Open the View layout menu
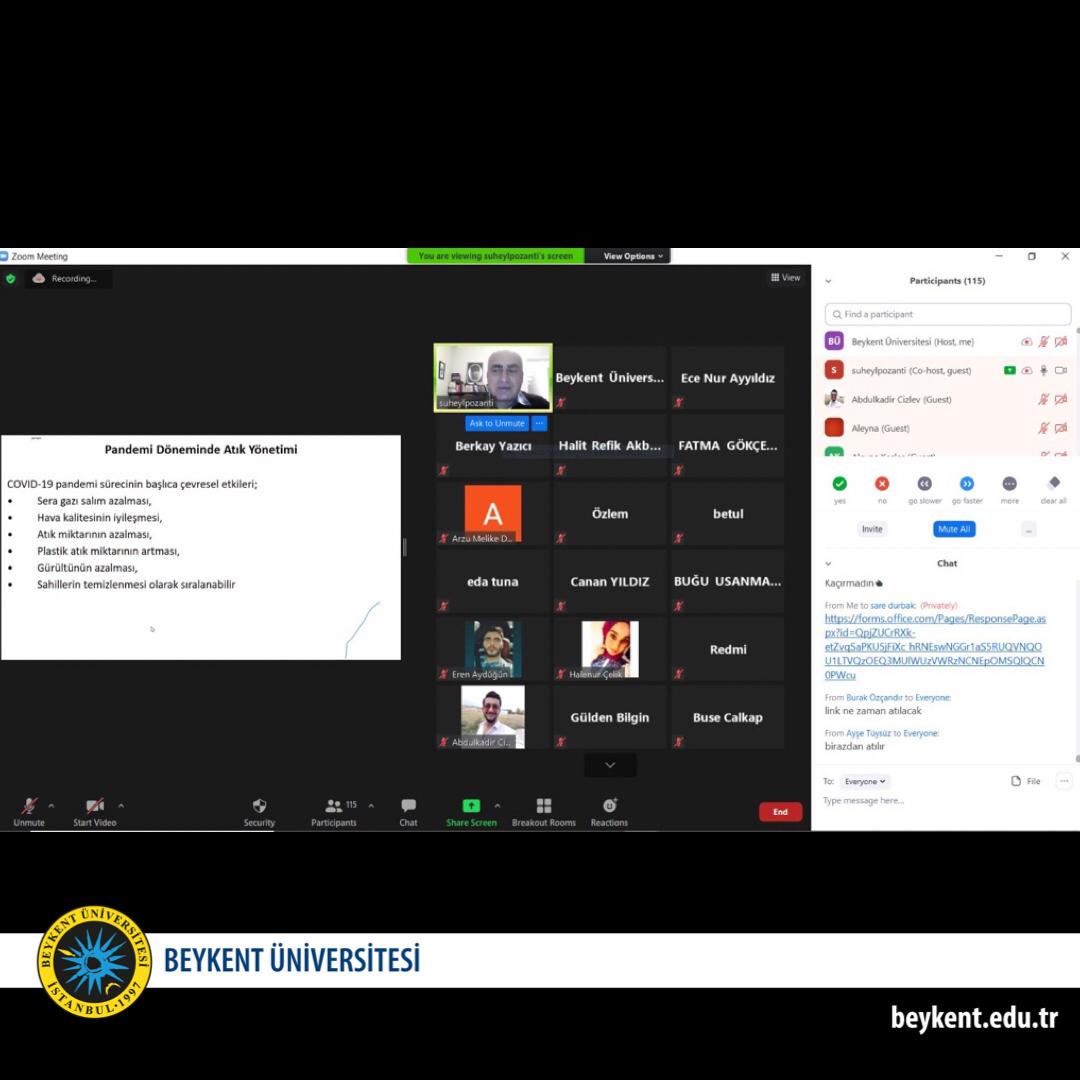 tap(786, 278)
